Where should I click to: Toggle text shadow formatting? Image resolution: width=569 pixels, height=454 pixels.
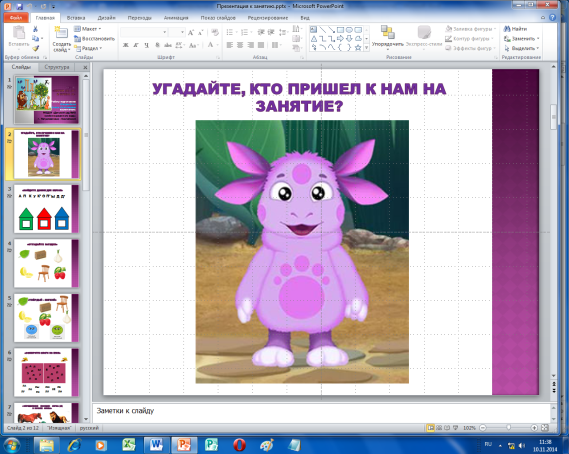click(x=157, y=45)
